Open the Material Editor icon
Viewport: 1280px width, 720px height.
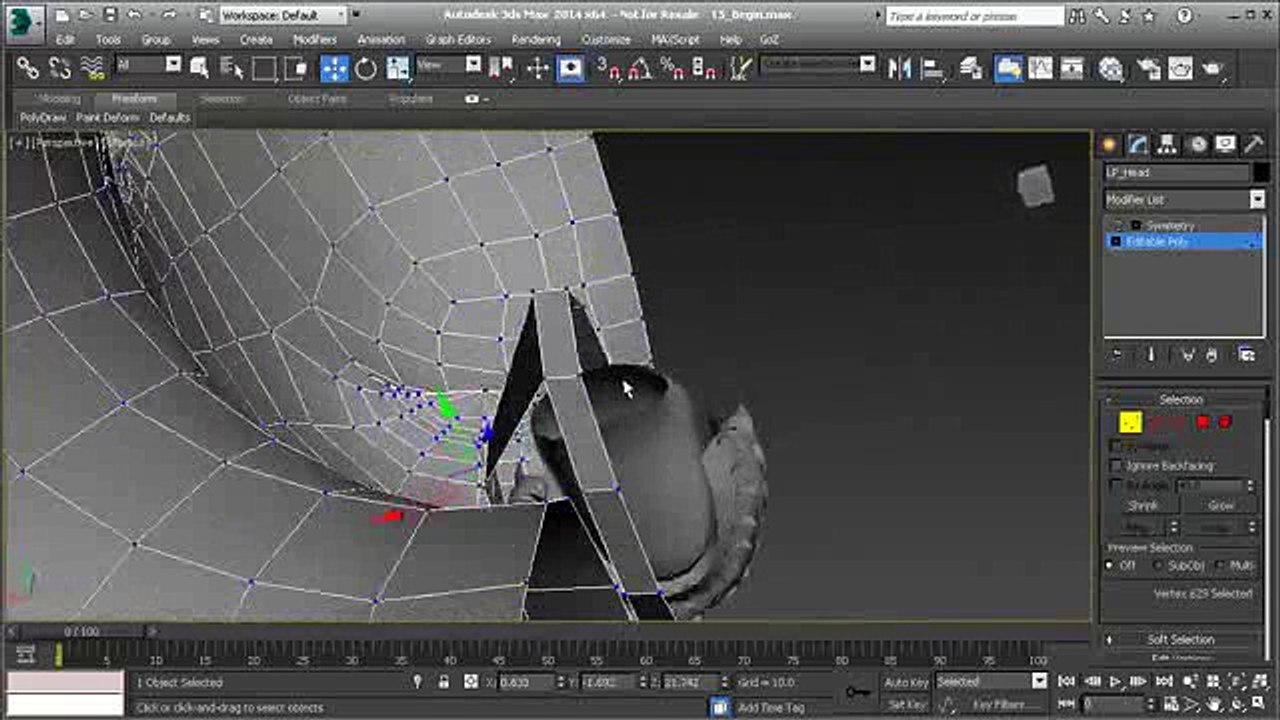click(1111, 68)
